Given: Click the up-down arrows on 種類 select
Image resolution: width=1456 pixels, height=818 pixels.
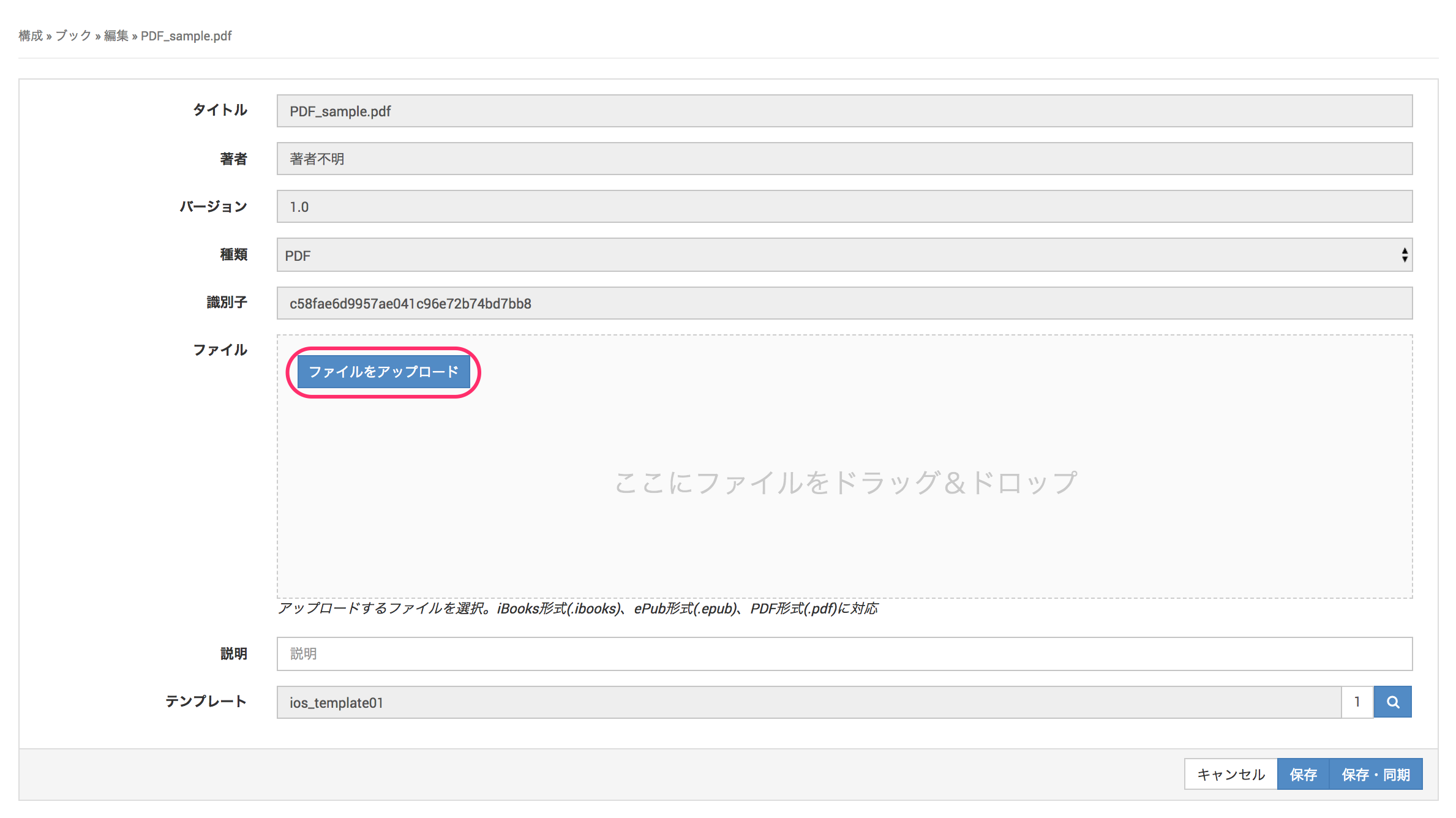Looking at the screenshot, I should click(1405, 255).
